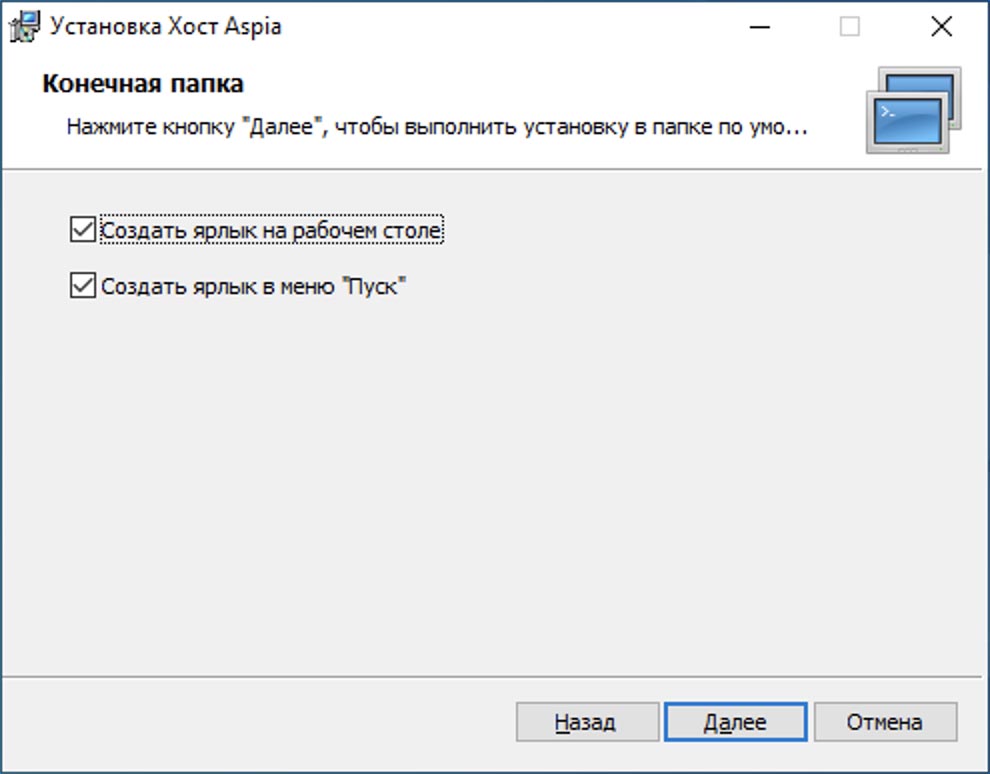Click the label "Создать ярлык в меню Пуск"
Viewport: 990px width, 774px height.
253,286
